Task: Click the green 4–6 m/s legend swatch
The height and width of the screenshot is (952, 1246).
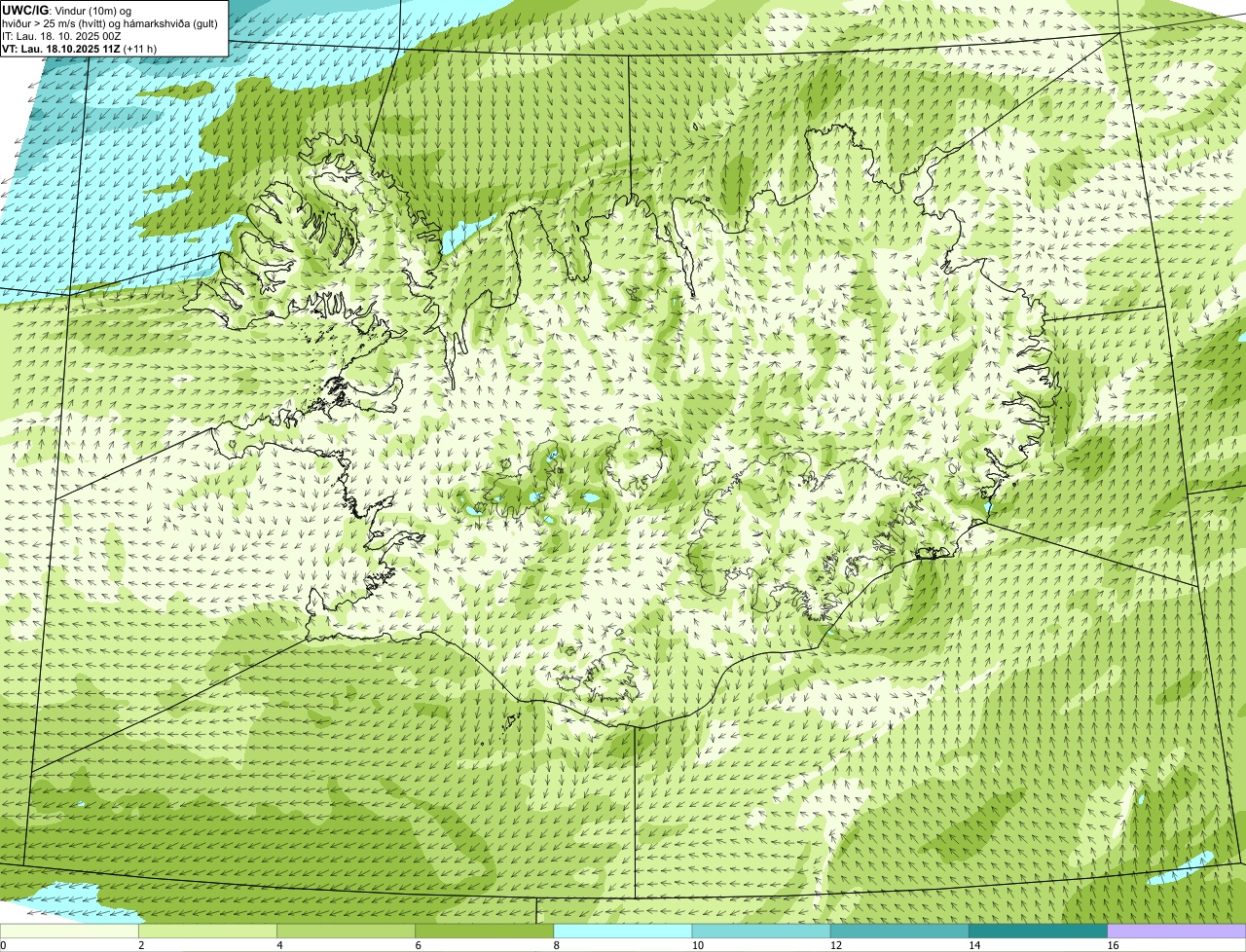Action: point(346,932)
